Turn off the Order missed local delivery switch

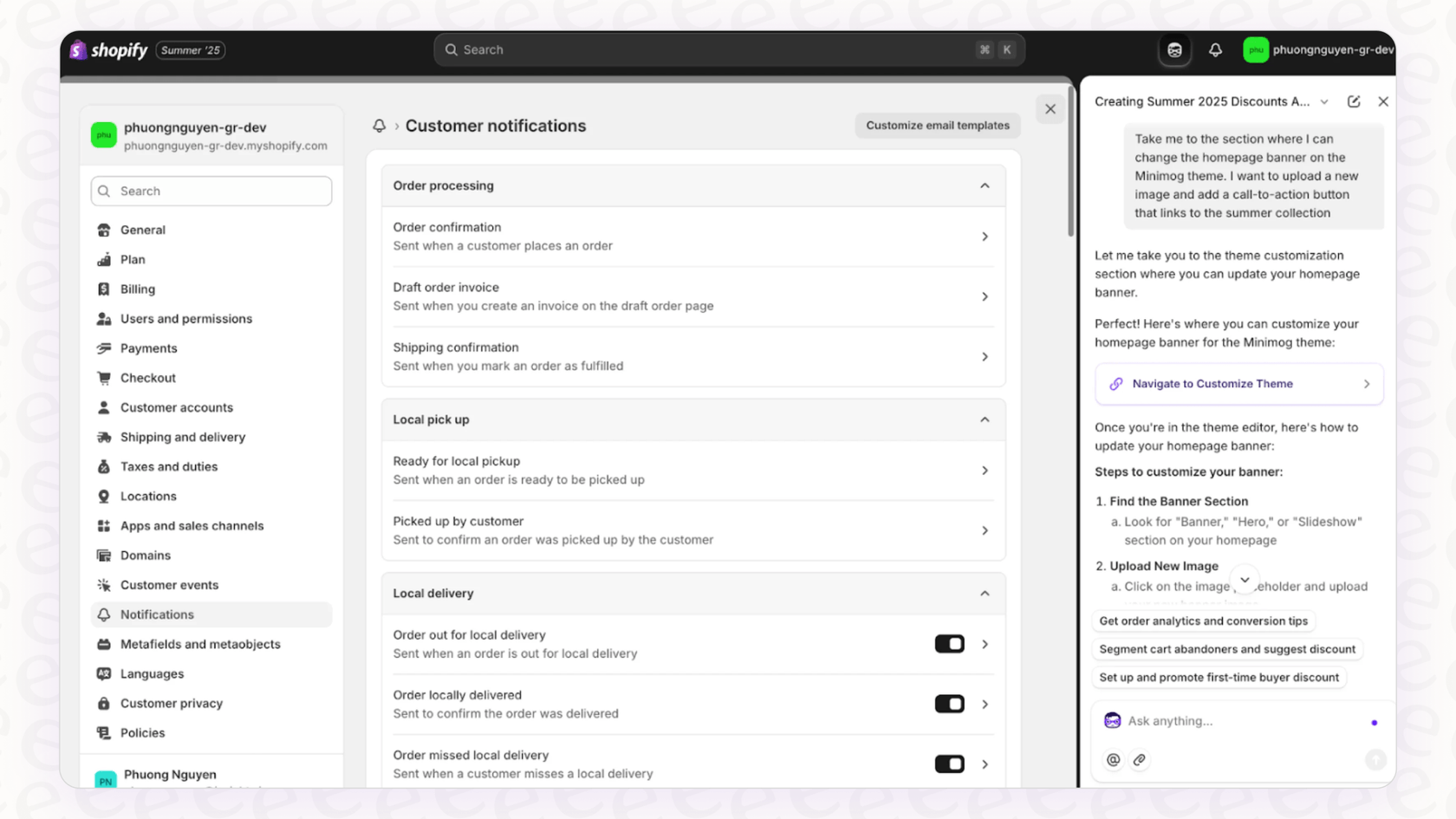click(950, 764)
